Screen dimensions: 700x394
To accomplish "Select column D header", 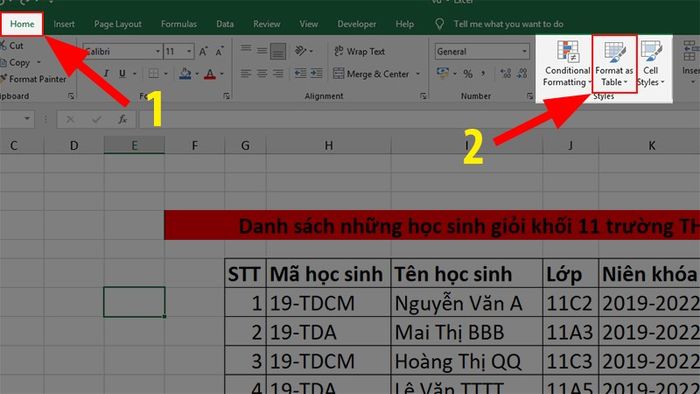I will click(x=74, y=145).
